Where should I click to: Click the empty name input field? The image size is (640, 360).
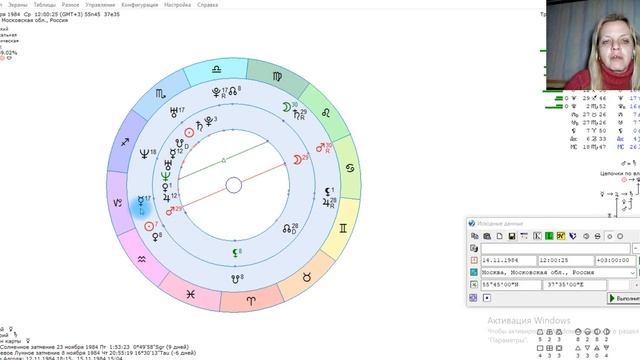[555, 248]
